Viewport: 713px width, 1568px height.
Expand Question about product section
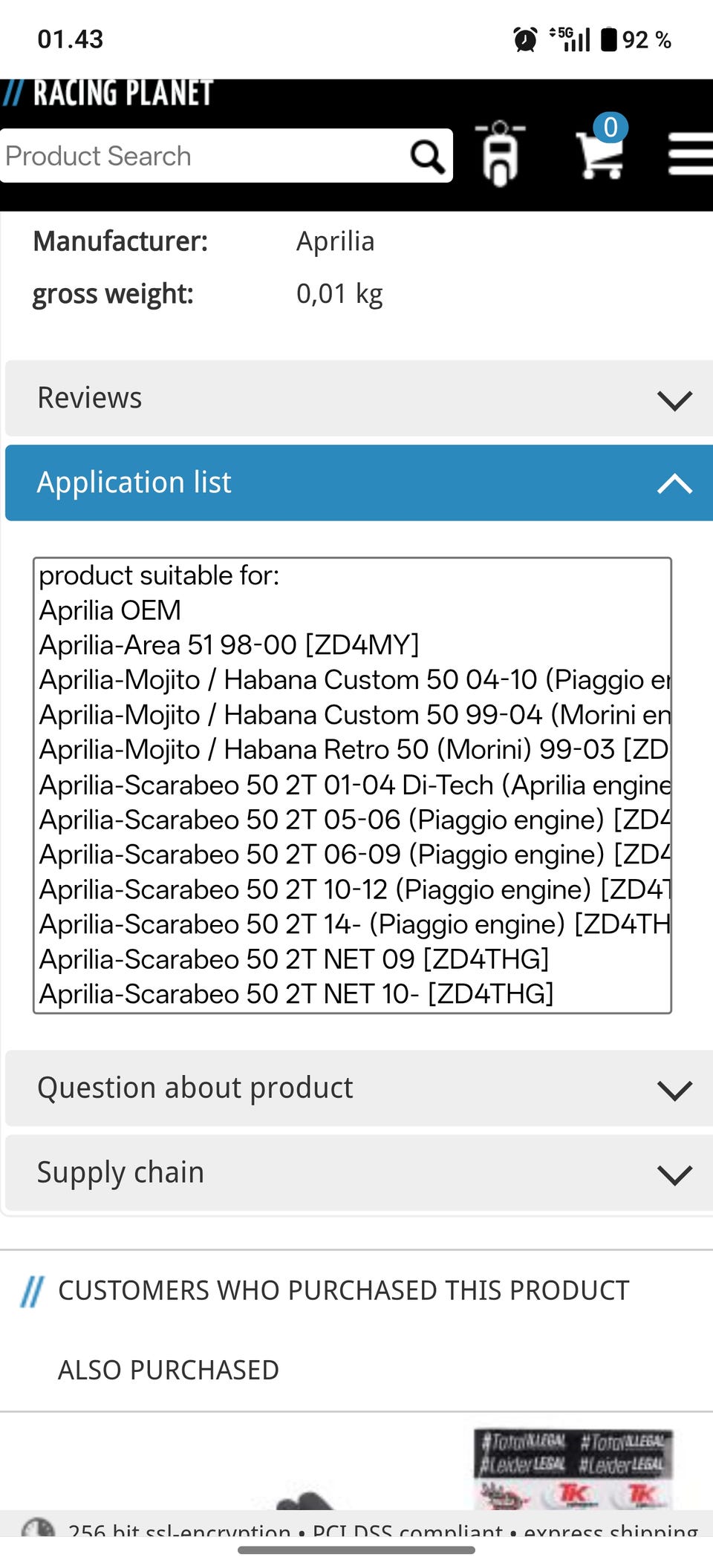(358, 1088)
